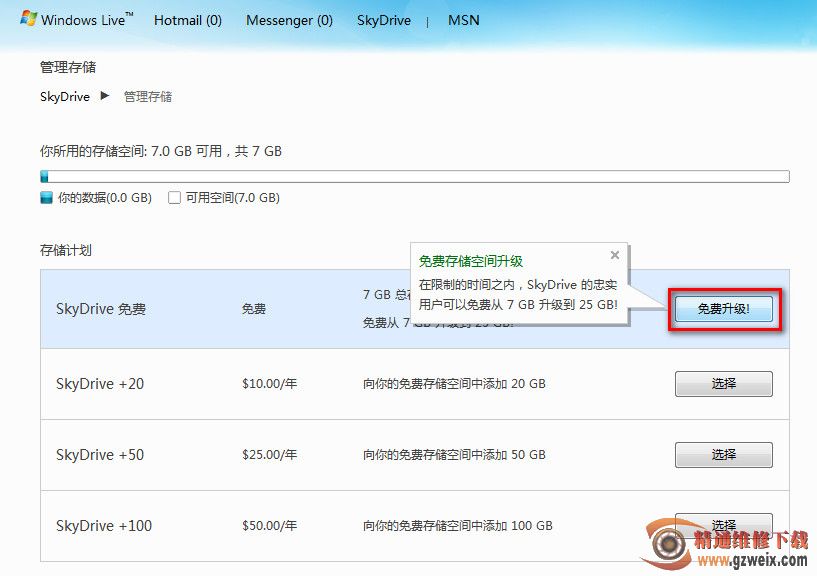The image size is (817, 576).
Task: Open Messenger (0) in the header
Action: pyautogui.click(x=289, y=20)
